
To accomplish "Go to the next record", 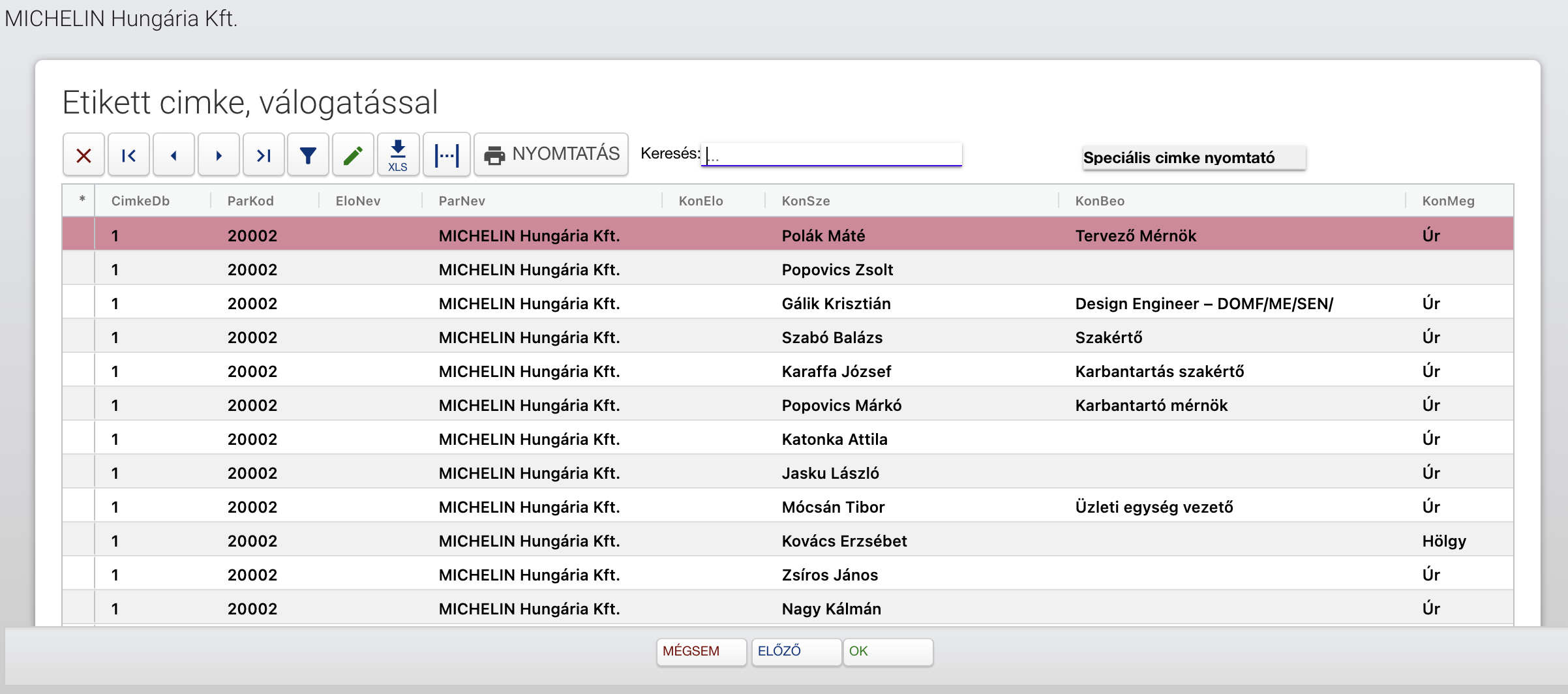I will (219, 155).
